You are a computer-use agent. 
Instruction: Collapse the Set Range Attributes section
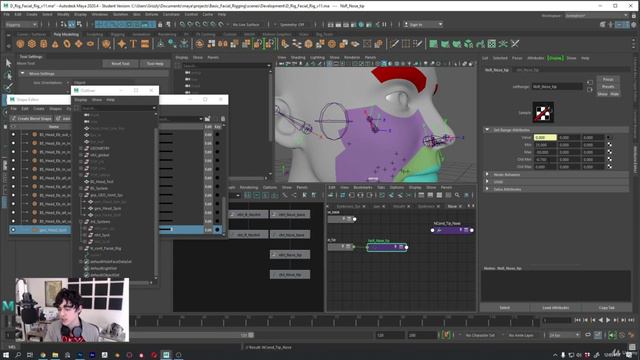click(x=487, y=130)
